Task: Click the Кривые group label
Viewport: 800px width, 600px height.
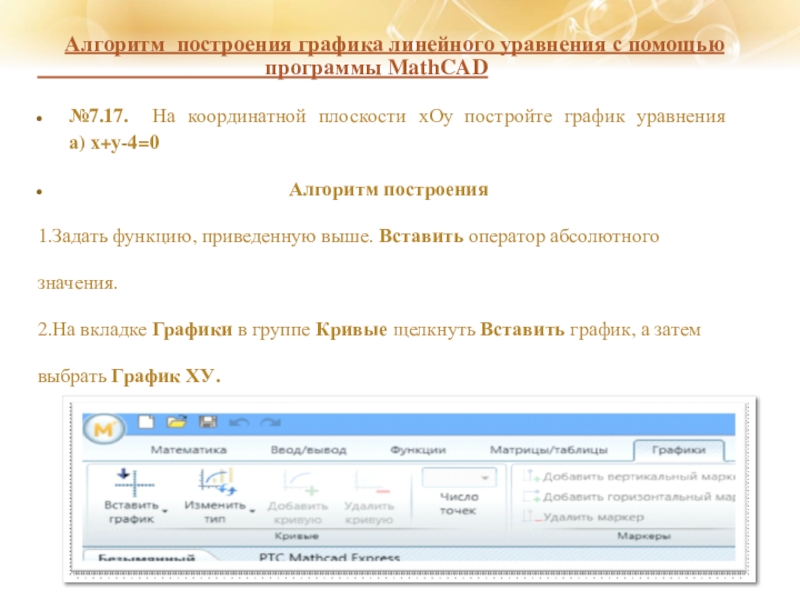Action: (x=296, y=536)
